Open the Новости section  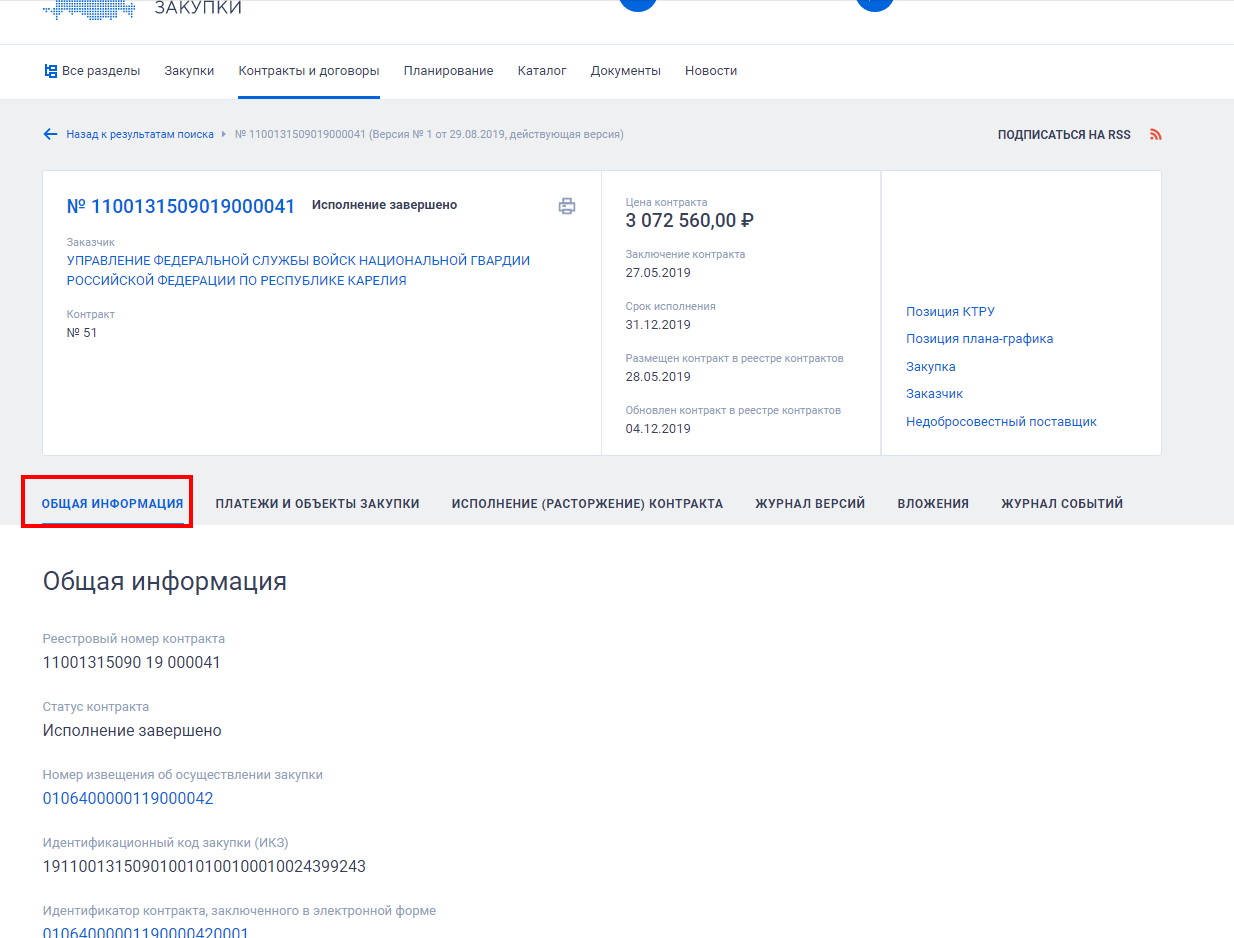point(711,70)
